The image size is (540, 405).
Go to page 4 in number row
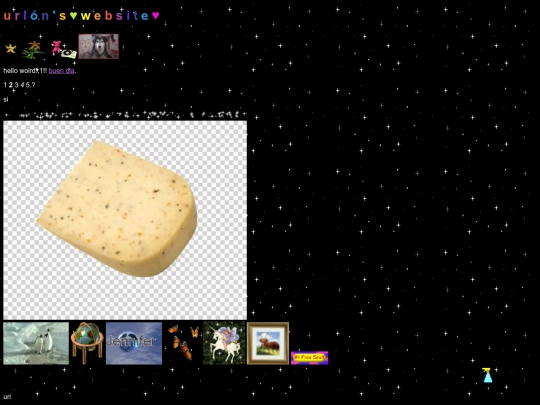tap(22, 85)
